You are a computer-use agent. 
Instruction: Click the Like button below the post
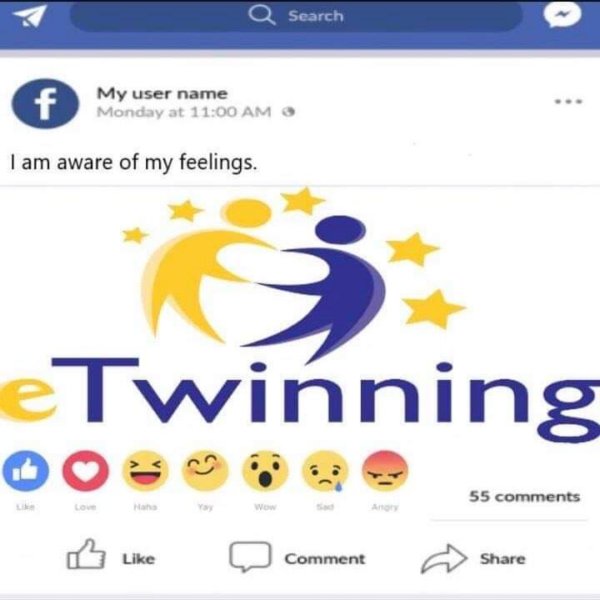tap(111, 557)
